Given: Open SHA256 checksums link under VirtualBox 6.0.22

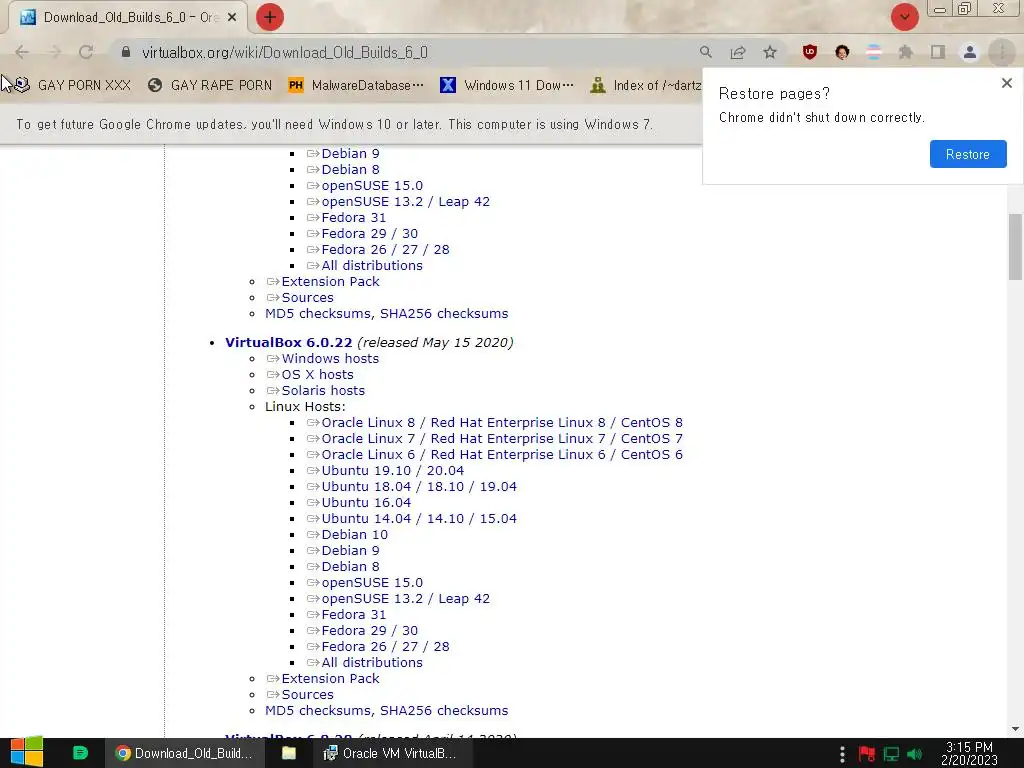Looking at the screenshot, I should click(444, 711).
